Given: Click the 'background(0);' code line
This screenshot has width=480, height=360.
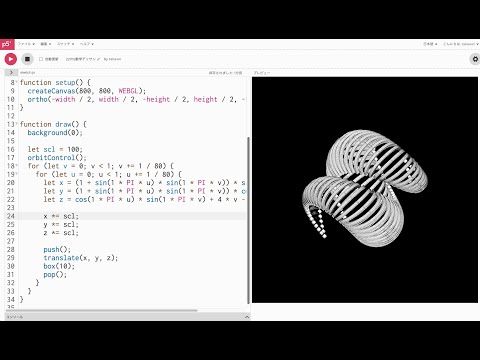Looking at the screenshot, I should tap(55, 132).
